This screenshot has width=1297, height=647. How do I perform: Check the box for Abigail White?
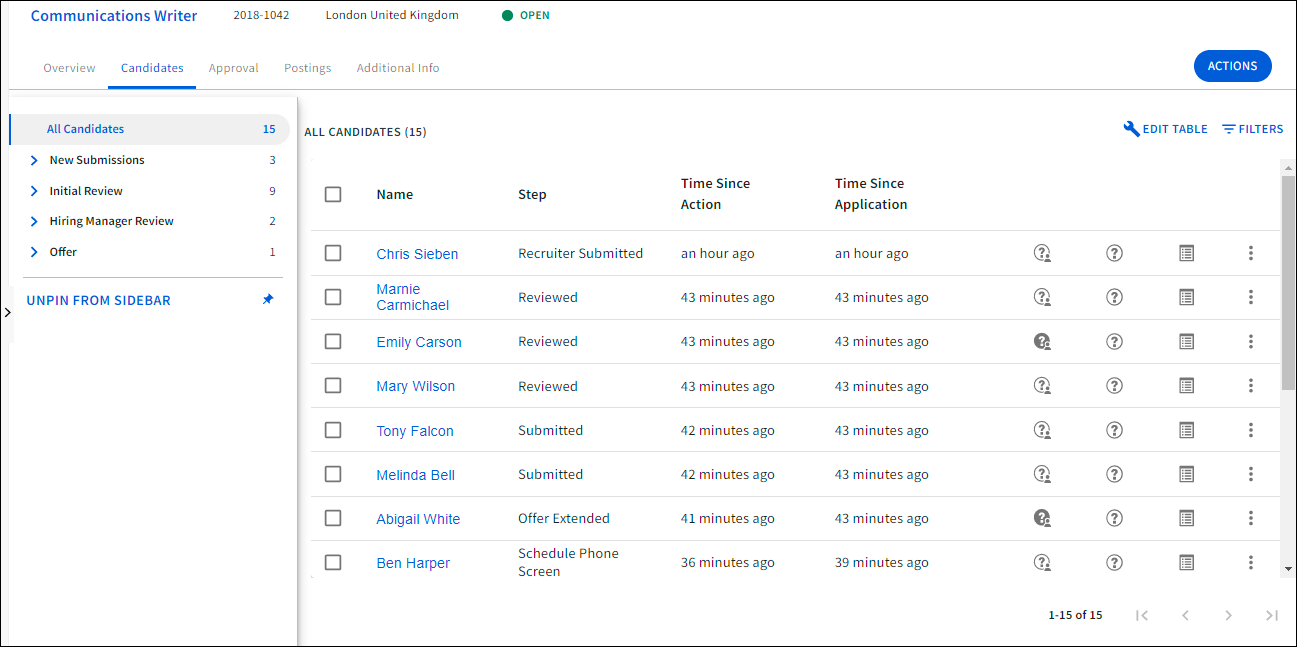tap(333, 518)
